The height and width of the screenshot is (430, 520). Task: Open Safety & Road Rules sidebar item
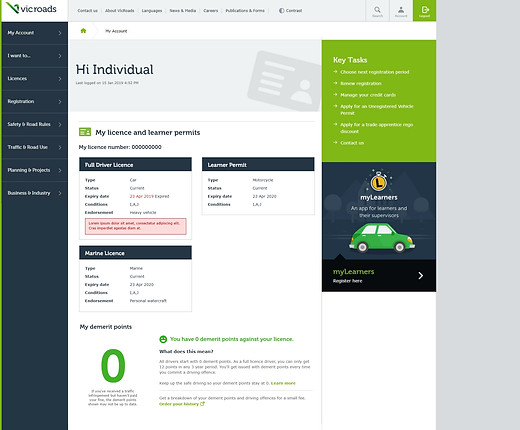[x=35, y=124]
